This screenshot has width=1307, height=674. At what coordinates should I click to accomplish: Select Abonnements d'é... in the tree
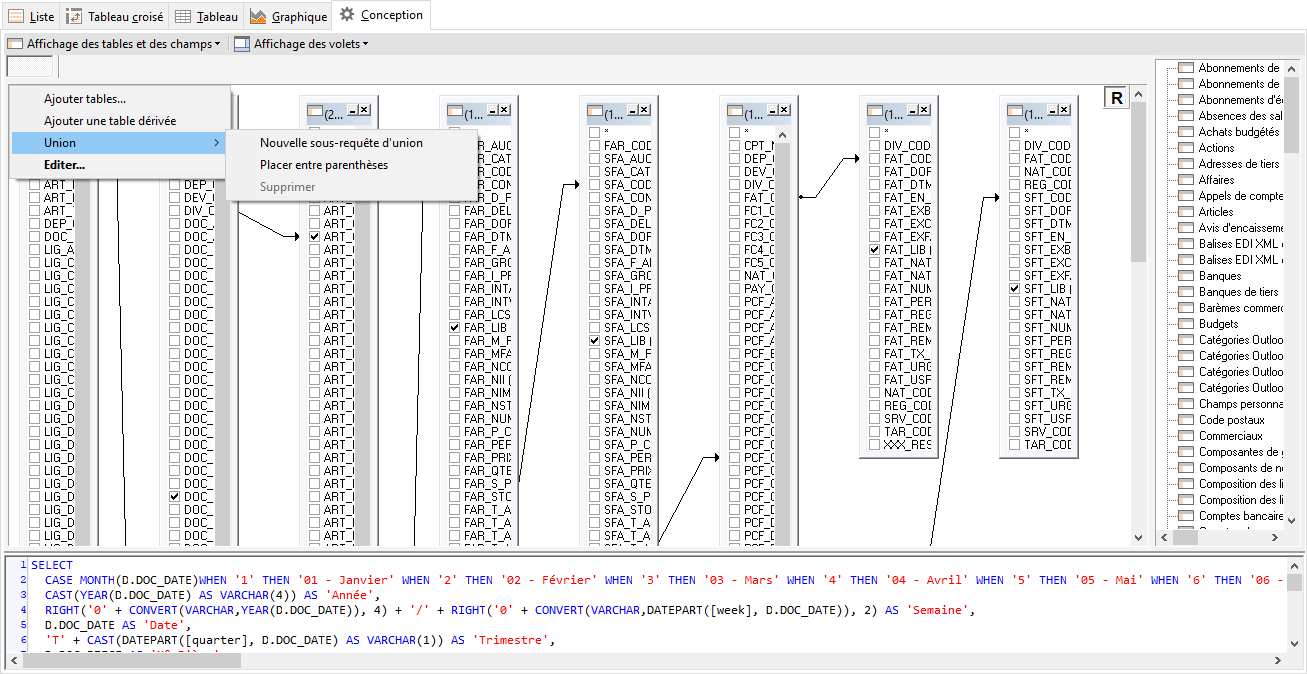tap(1241, 100)
